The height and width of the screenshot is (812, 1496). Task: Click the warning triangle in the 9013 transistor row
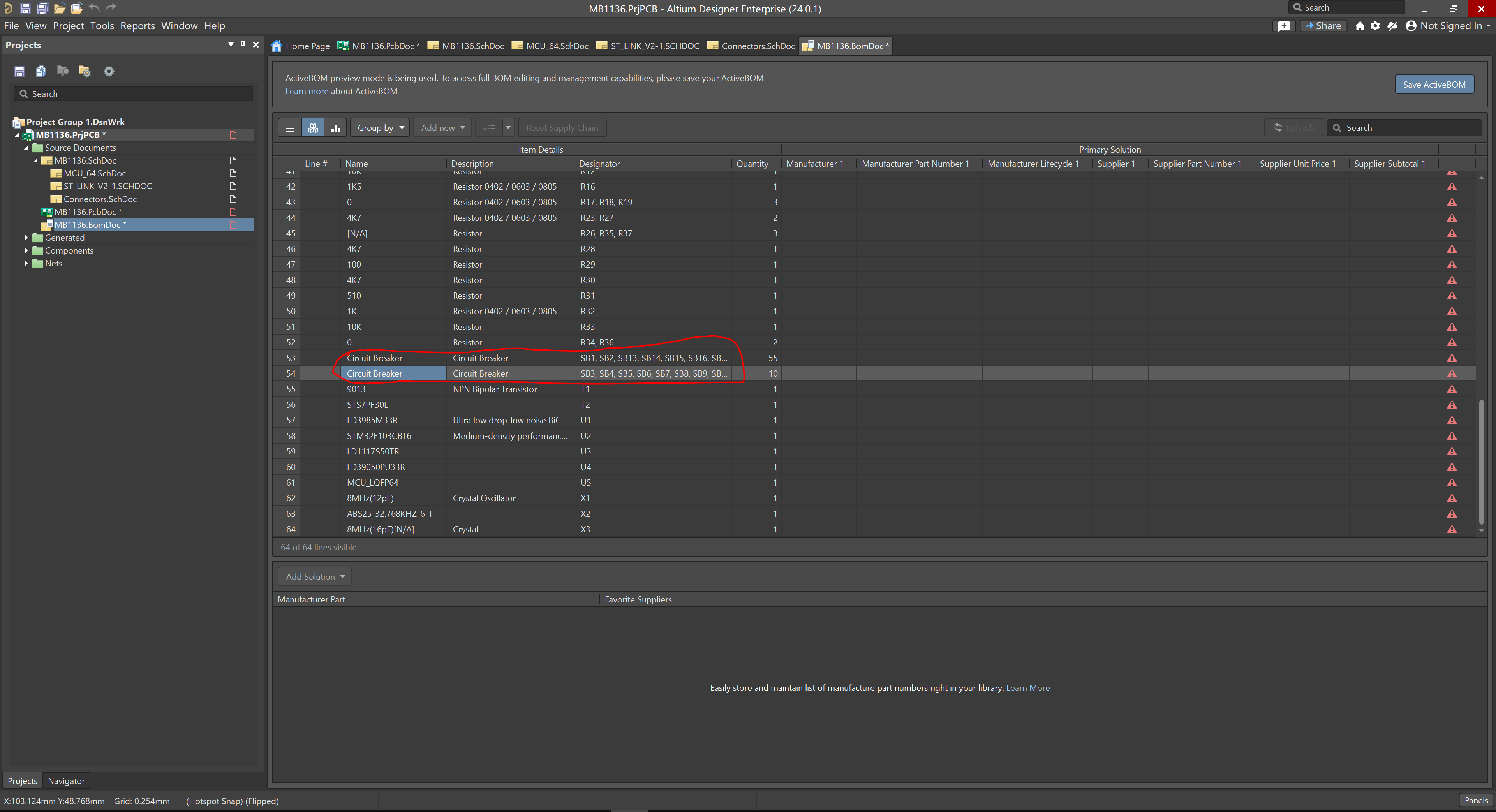pyautogui.click(x=1452, y=389)
